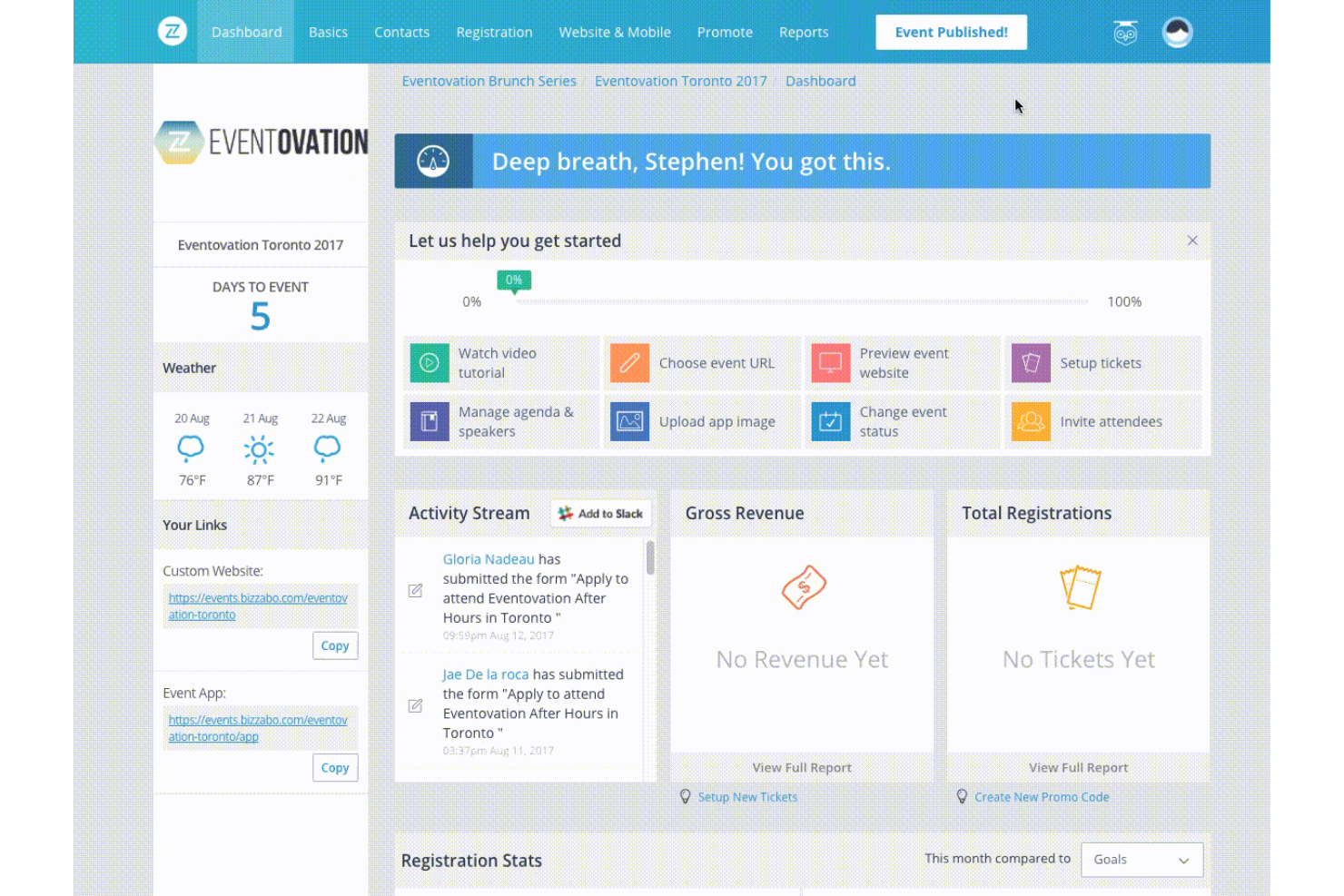Image resolution: width=1344 pixels, height=896 pixels.
Task: Click Setup New Tickets link
Action: [x=747, y=796]
